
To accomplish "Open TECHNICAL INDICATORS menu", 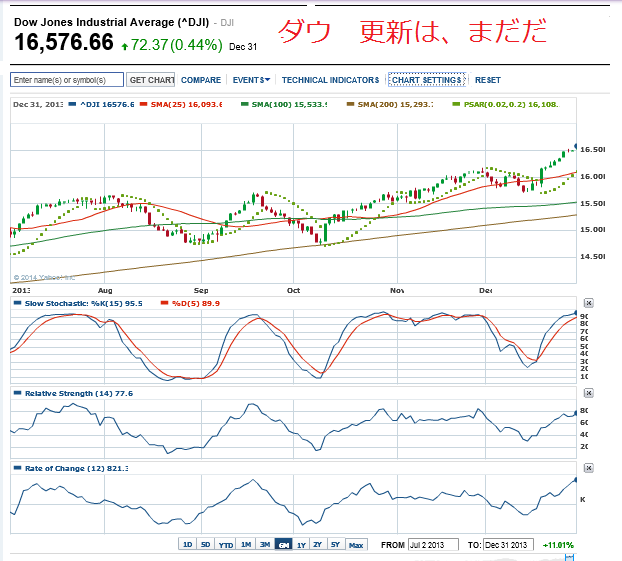I will coord(330,80).
